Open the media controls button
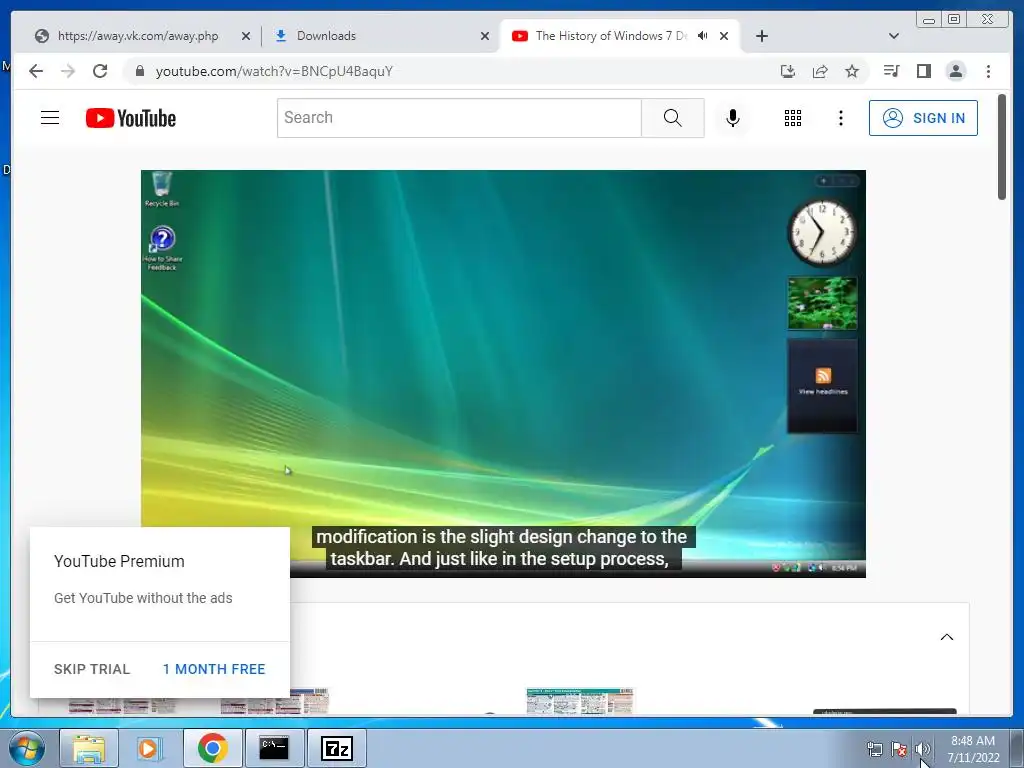The height and width of the screenshot is (768, 1024). point(891,71)
